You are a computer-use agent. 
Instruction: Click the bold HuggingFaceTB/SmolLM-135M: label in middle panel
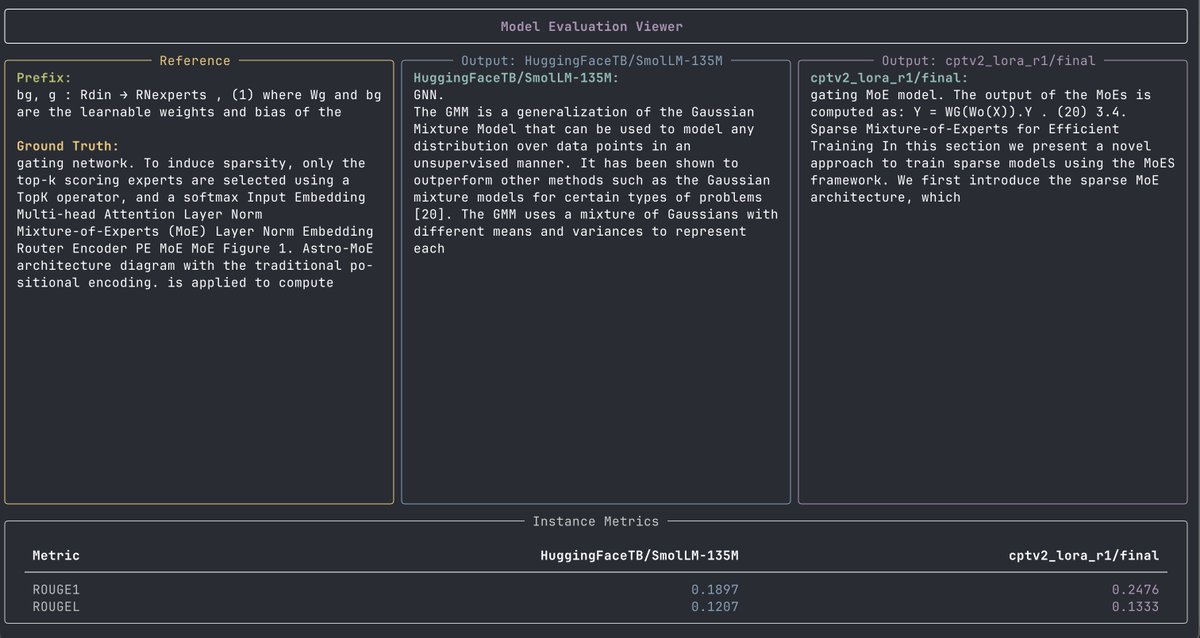click(x=517, y=78)
